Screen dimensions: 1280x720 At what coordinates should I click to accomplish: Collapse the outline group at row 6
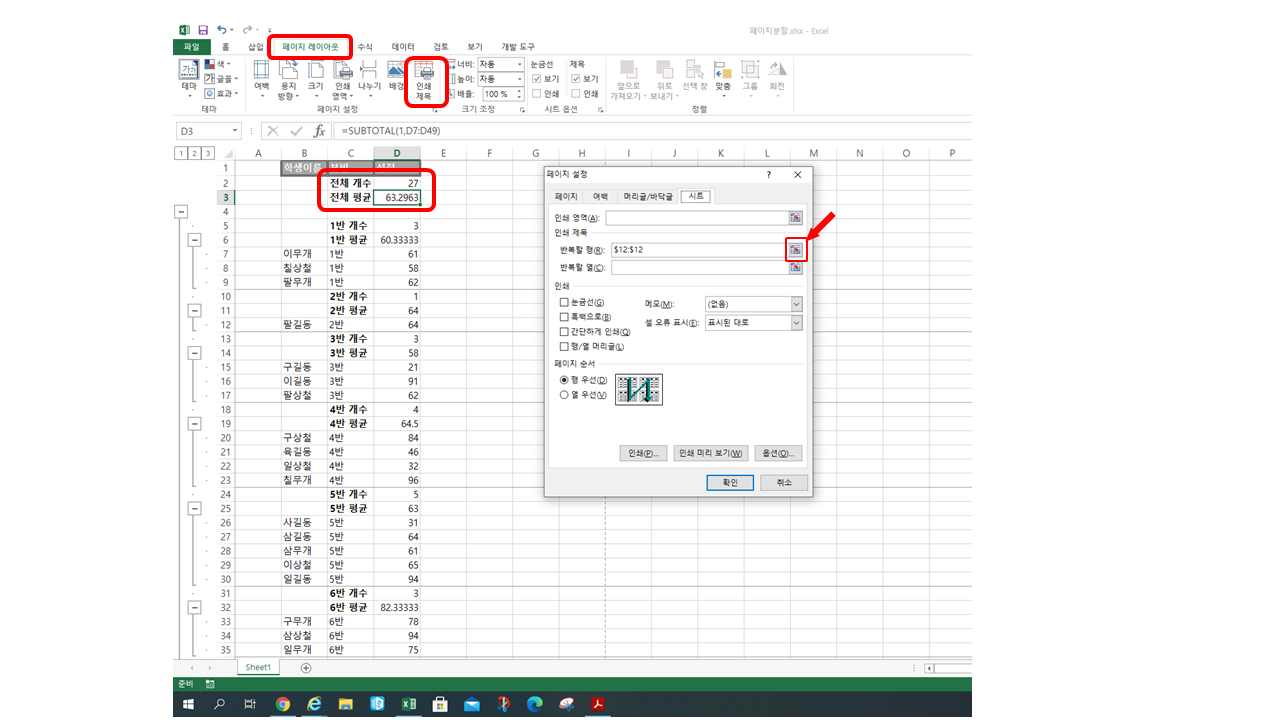[194, 240]
